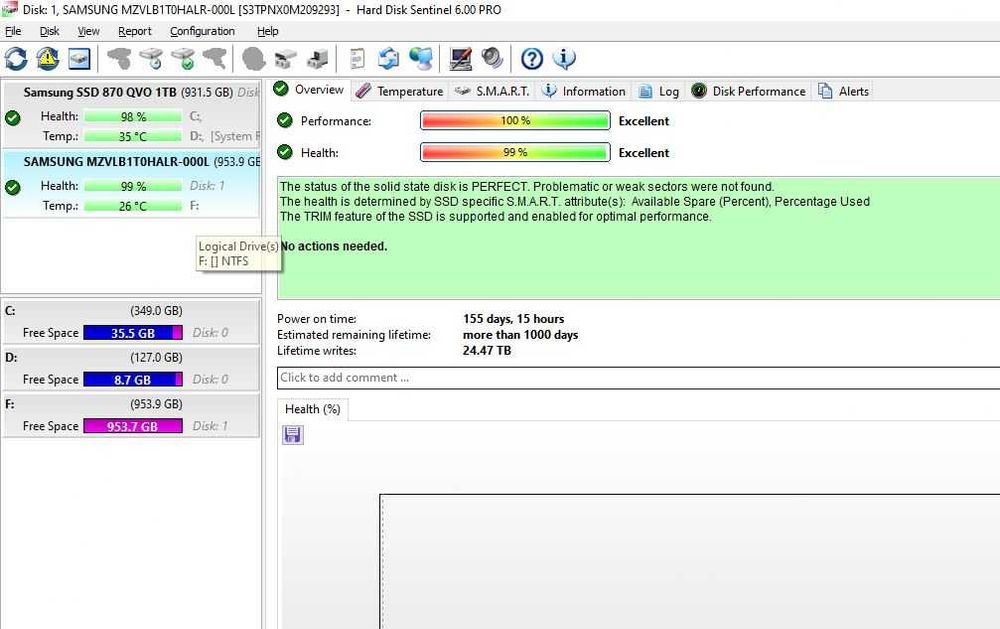Select the Samsung SSD 870 QVO 1TB disk
The width and height of the screenshot is (1000, 629).
click(131, 114)
